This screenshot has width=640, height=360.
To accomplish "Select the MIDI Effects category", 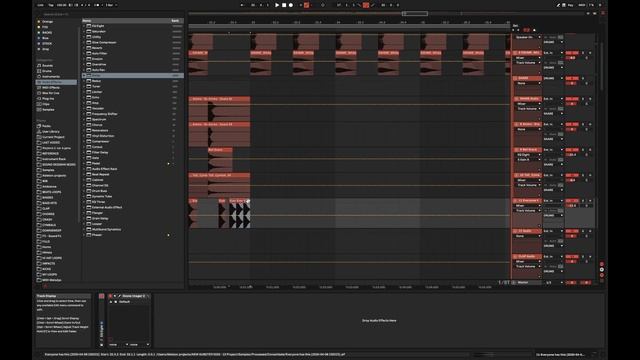I will click(51, 87).
